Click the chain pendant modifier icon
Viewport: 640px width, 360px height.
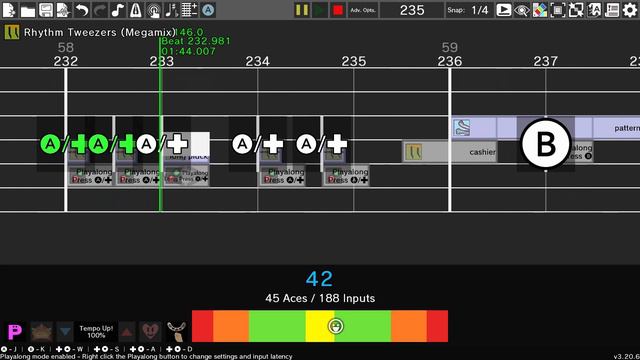pyautogui.click(x=177, y=331)
